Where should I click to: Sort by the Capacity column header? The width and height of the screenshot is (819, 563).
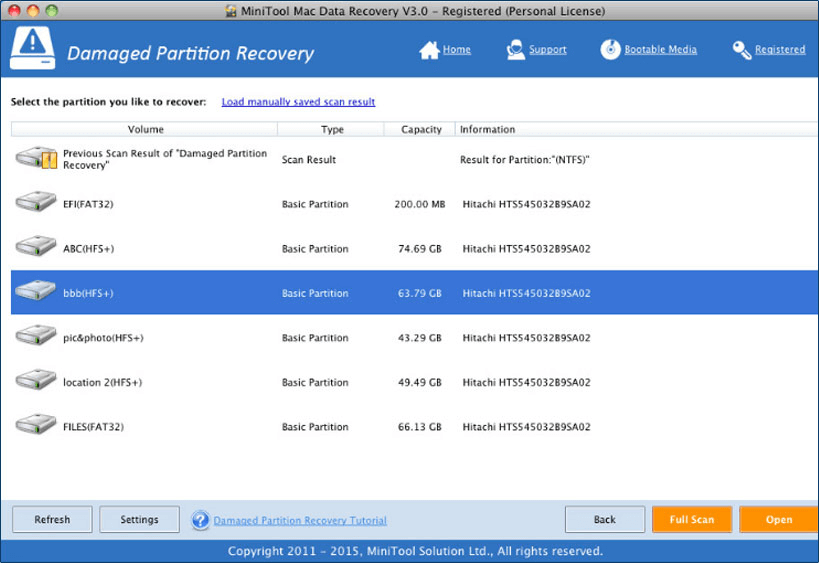tap(420, 130)
